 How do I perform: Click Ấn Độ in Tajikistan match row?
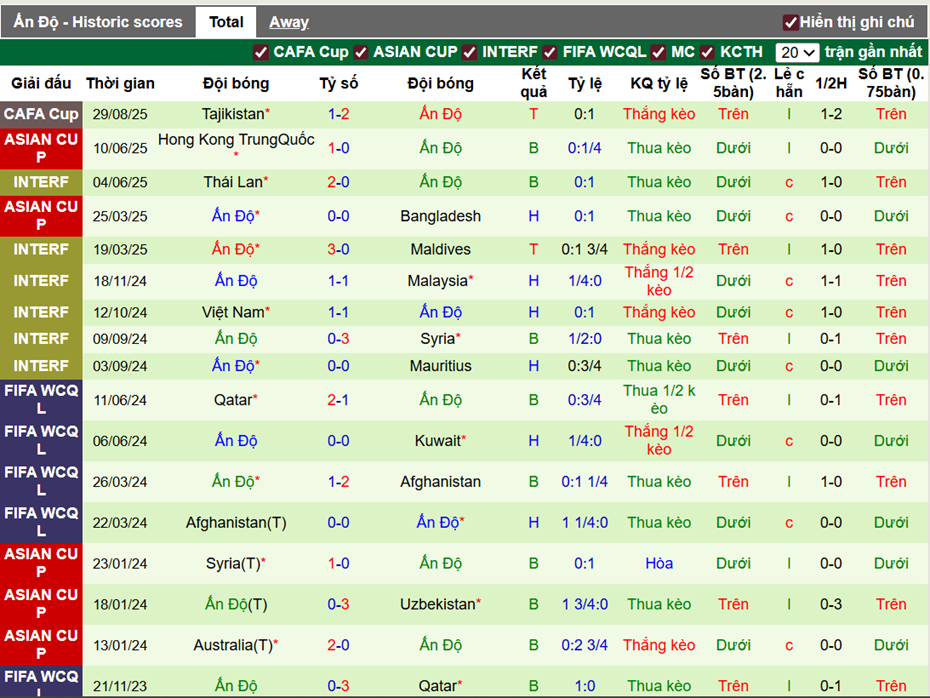coord(440,114)
